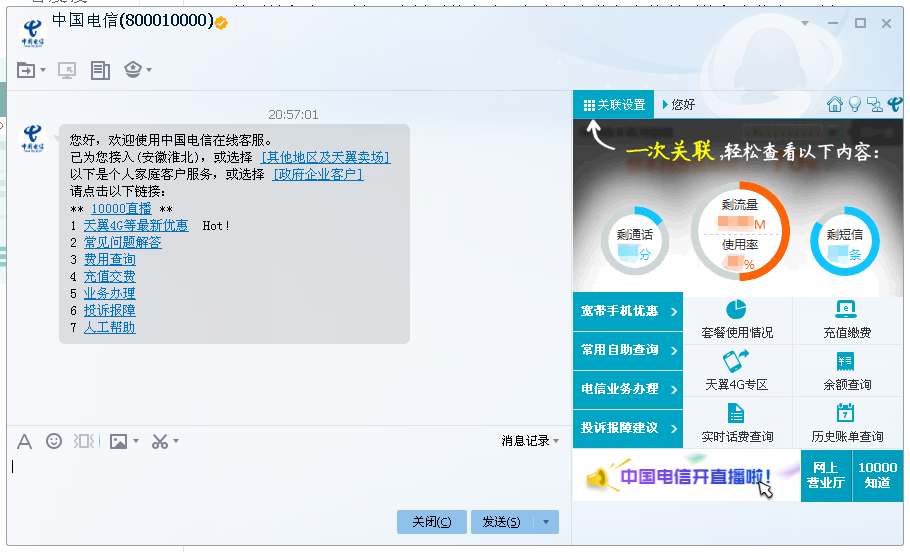
Task: Click the 剩流量 data usage gauge
Action: (x=740, y=231)
